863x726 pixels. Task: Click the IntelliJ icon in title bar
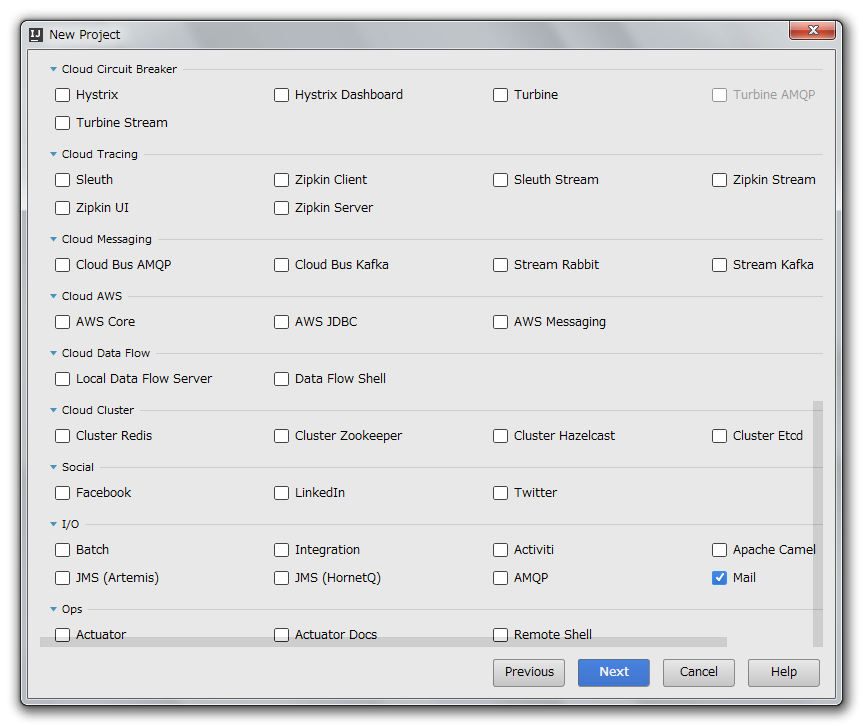tap(36, 35)
